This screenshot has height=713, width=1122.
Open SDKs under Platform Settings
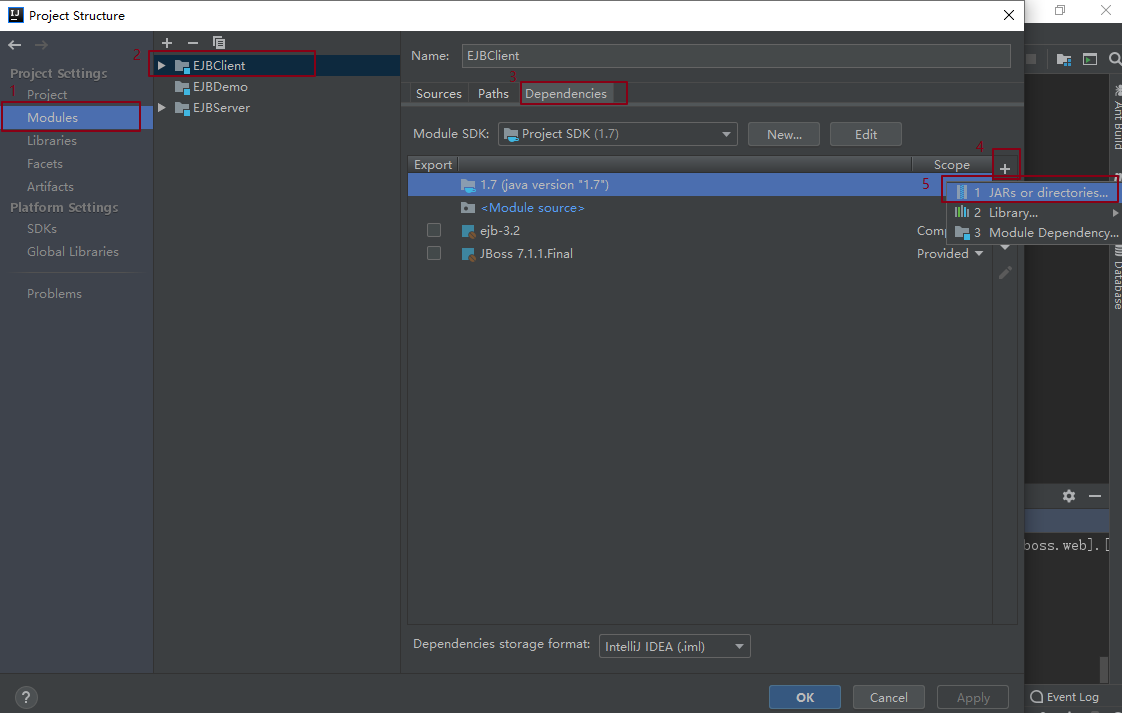point(42,228)
